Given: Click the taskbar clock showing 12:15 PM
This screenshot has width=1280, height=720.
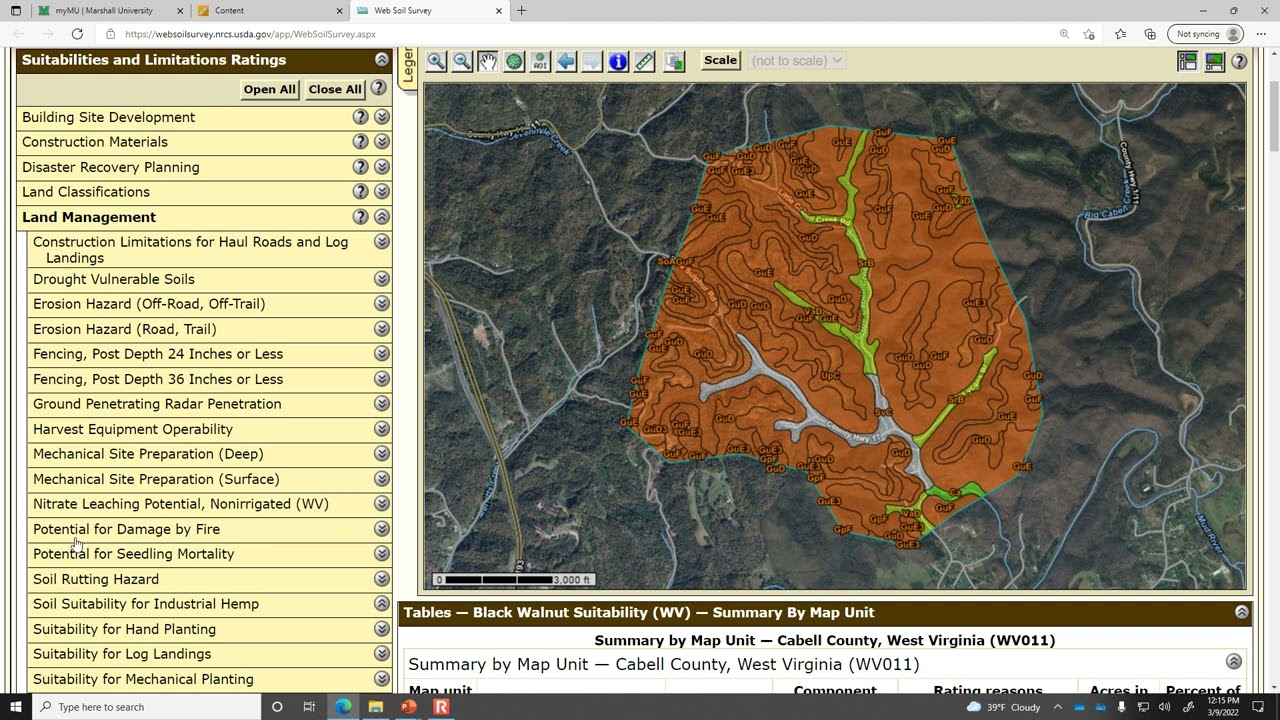Looking at the screenshot, I should point(1223,707).
